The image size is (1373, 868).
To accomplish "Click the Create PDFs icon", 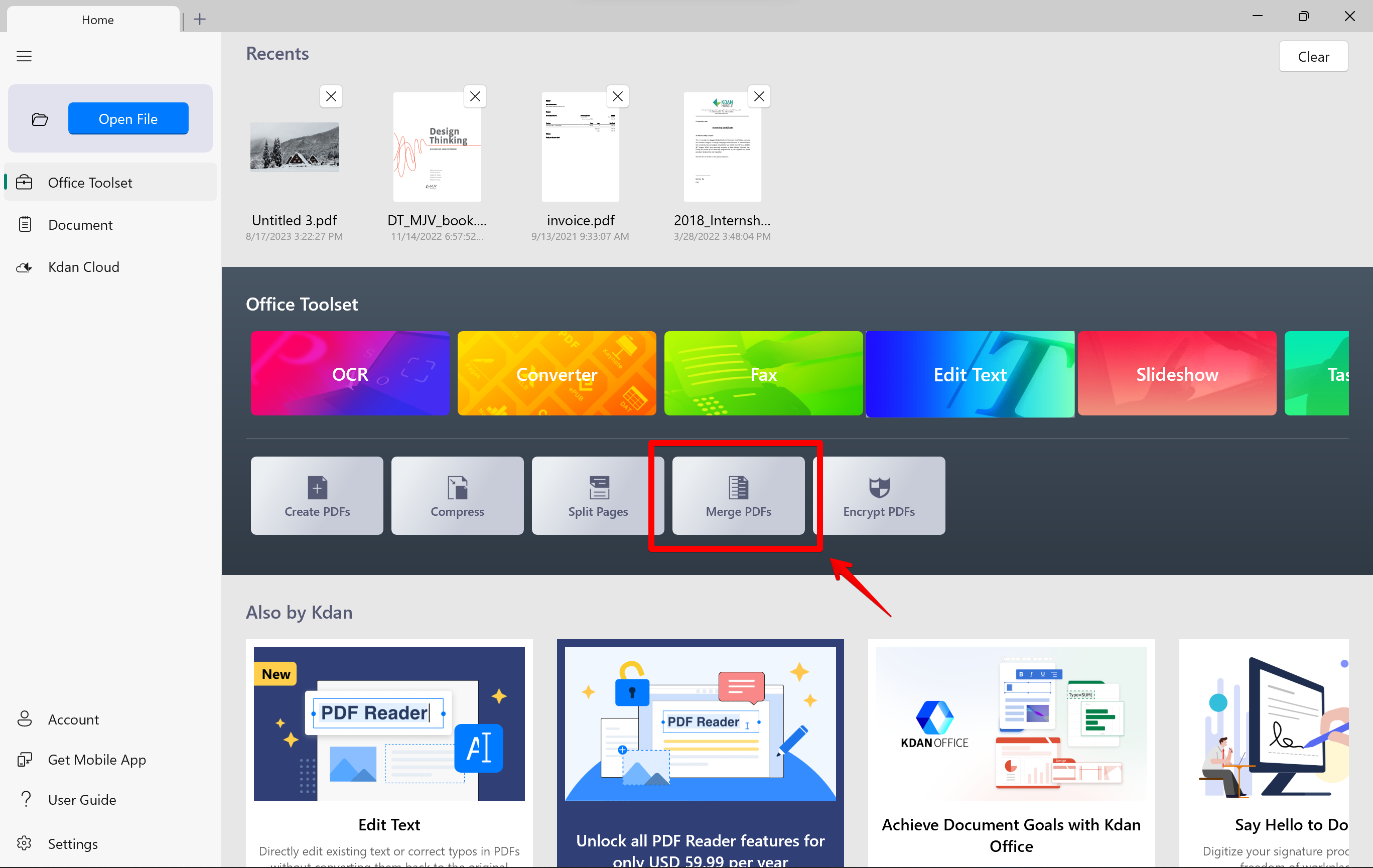I will (x=317, y=488).
